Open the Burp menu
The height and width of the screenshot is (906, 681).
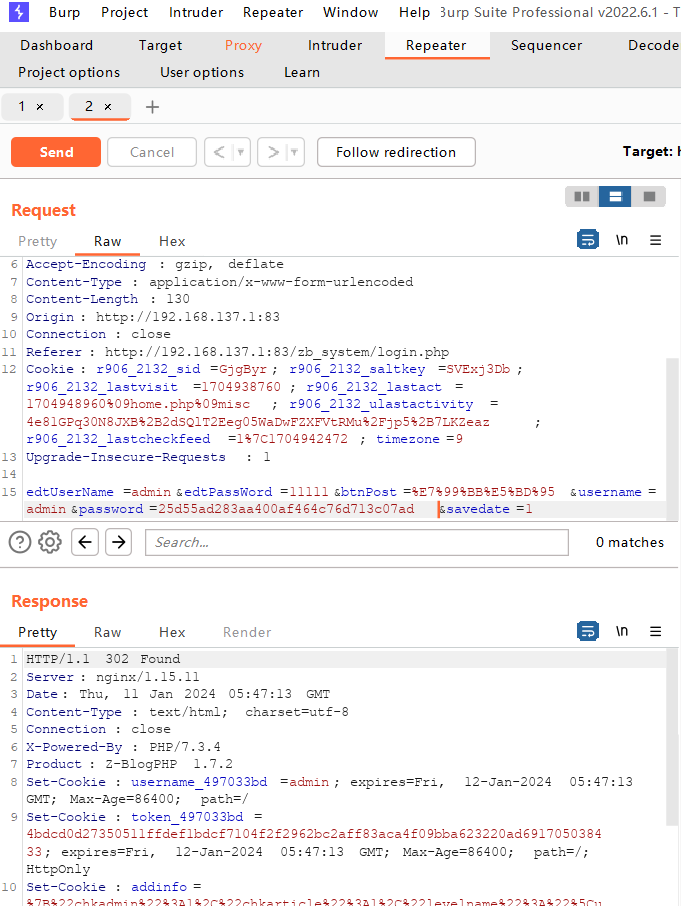[x=64, y=12]
